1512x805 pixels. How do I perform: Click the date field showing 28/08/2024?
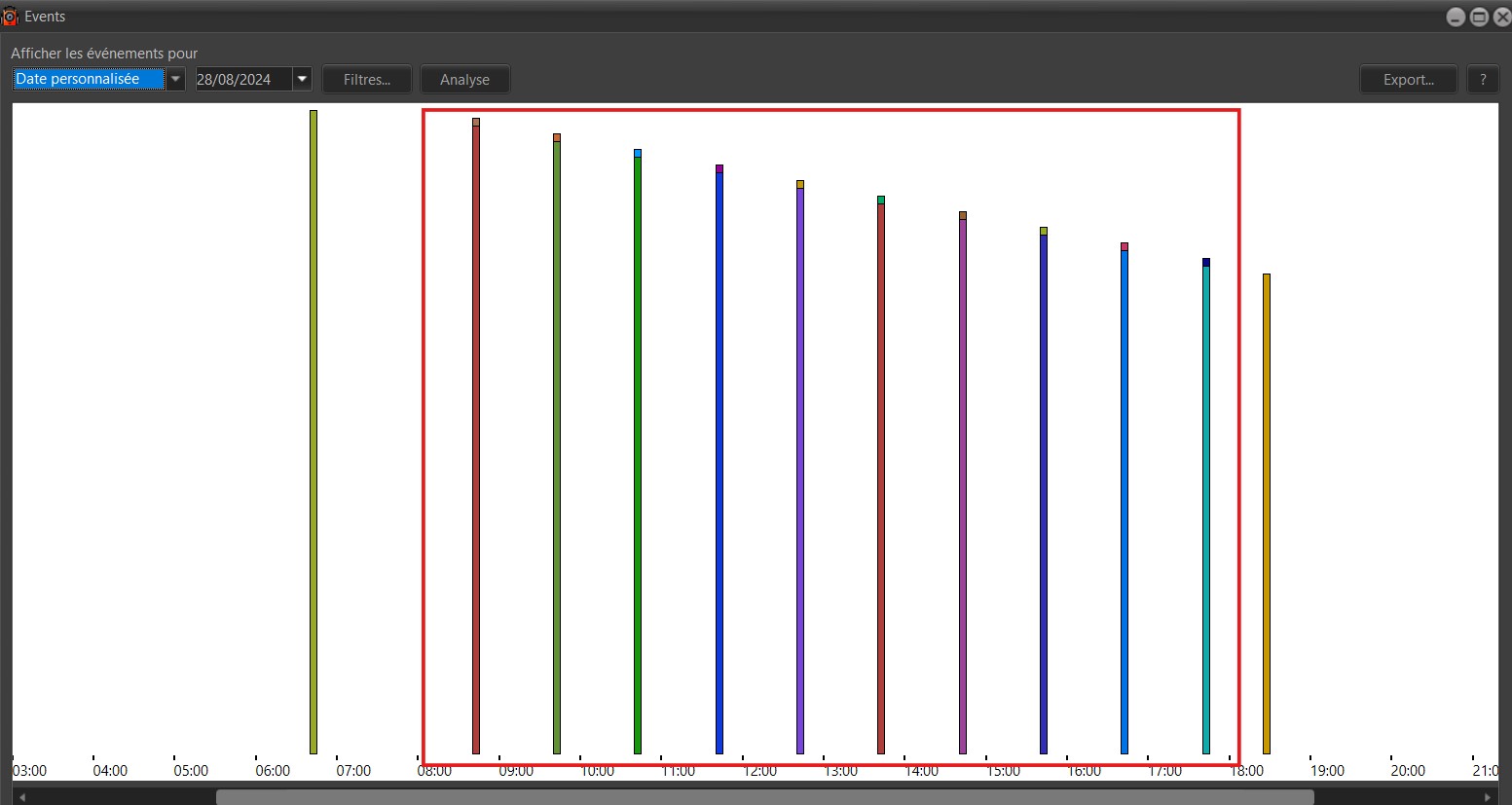(243, 79)
